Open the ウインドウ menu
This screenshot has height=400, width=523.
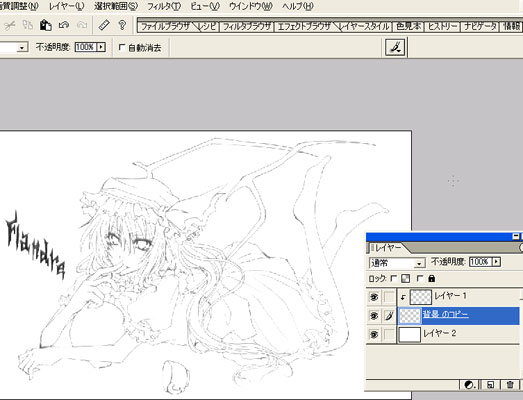251,6
